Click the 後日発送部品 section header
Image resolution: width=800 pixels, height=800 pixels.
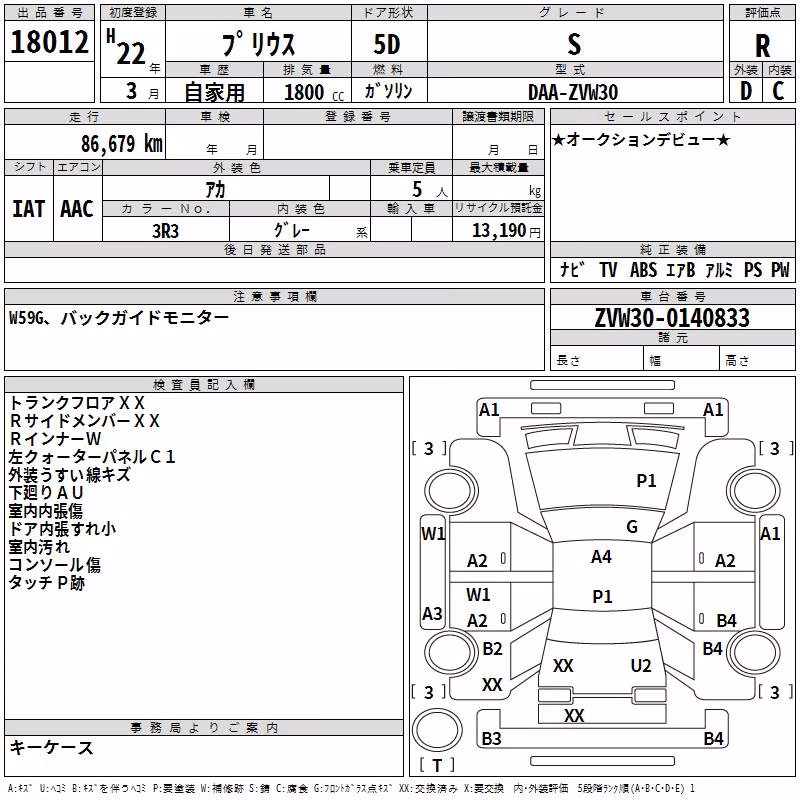(x=274, y=249)
